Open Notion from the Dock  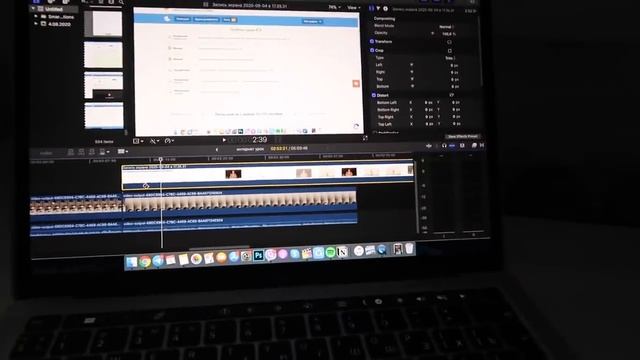[x=342, y=252]
